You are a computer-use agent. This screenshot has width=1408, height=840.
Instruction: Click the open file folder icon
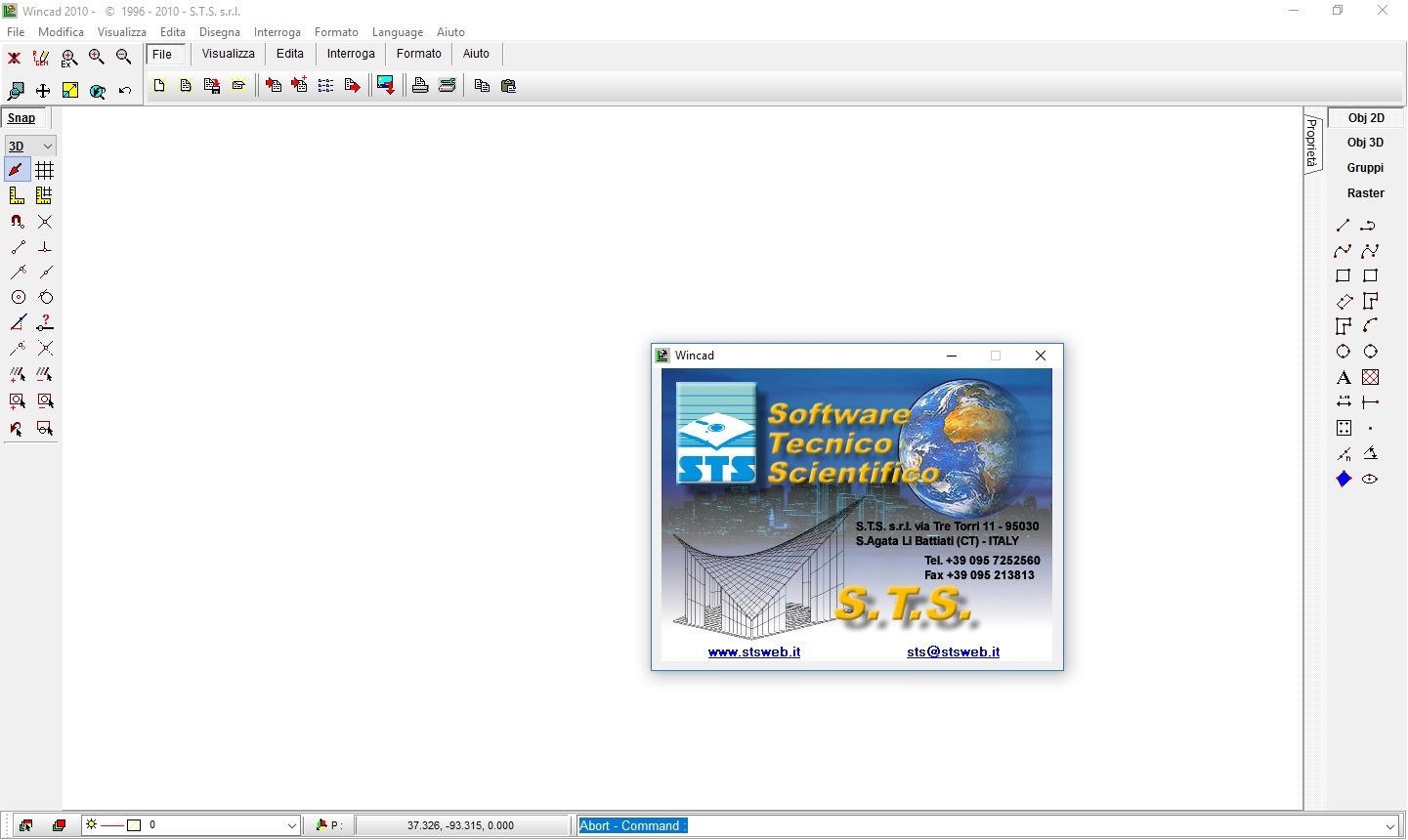[238, 86]
